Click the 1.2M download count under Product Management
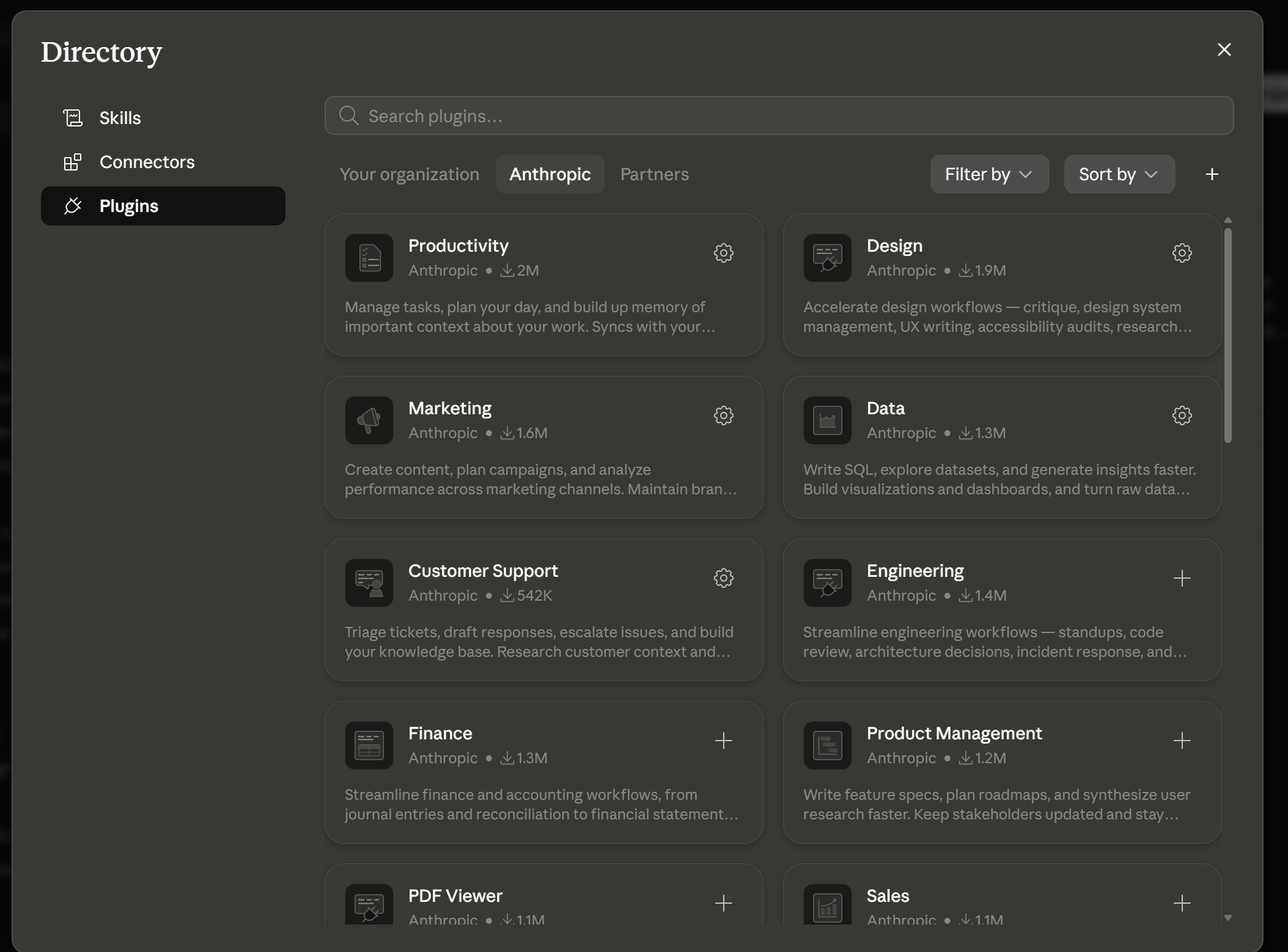This screenshot has height=952, width=1288. tap(982, 758)
